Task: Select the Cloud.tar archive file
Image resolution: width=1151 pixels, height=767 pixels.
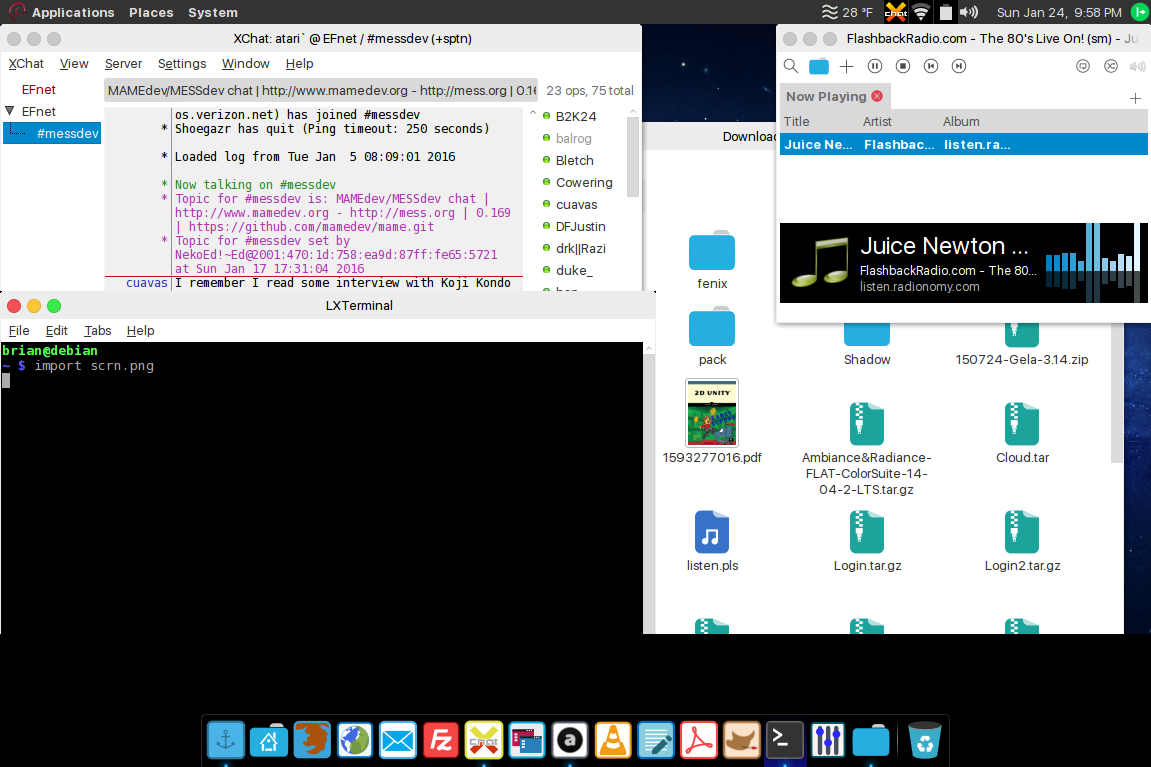Action: click(x=1022, y=433)
